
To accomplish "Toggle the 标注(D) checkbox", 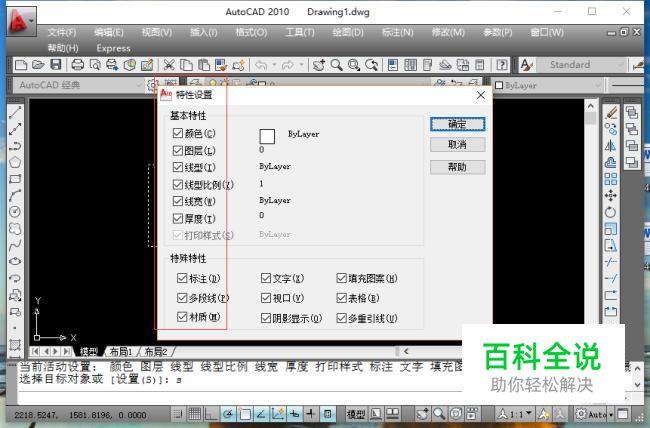I will click(182, 278).
